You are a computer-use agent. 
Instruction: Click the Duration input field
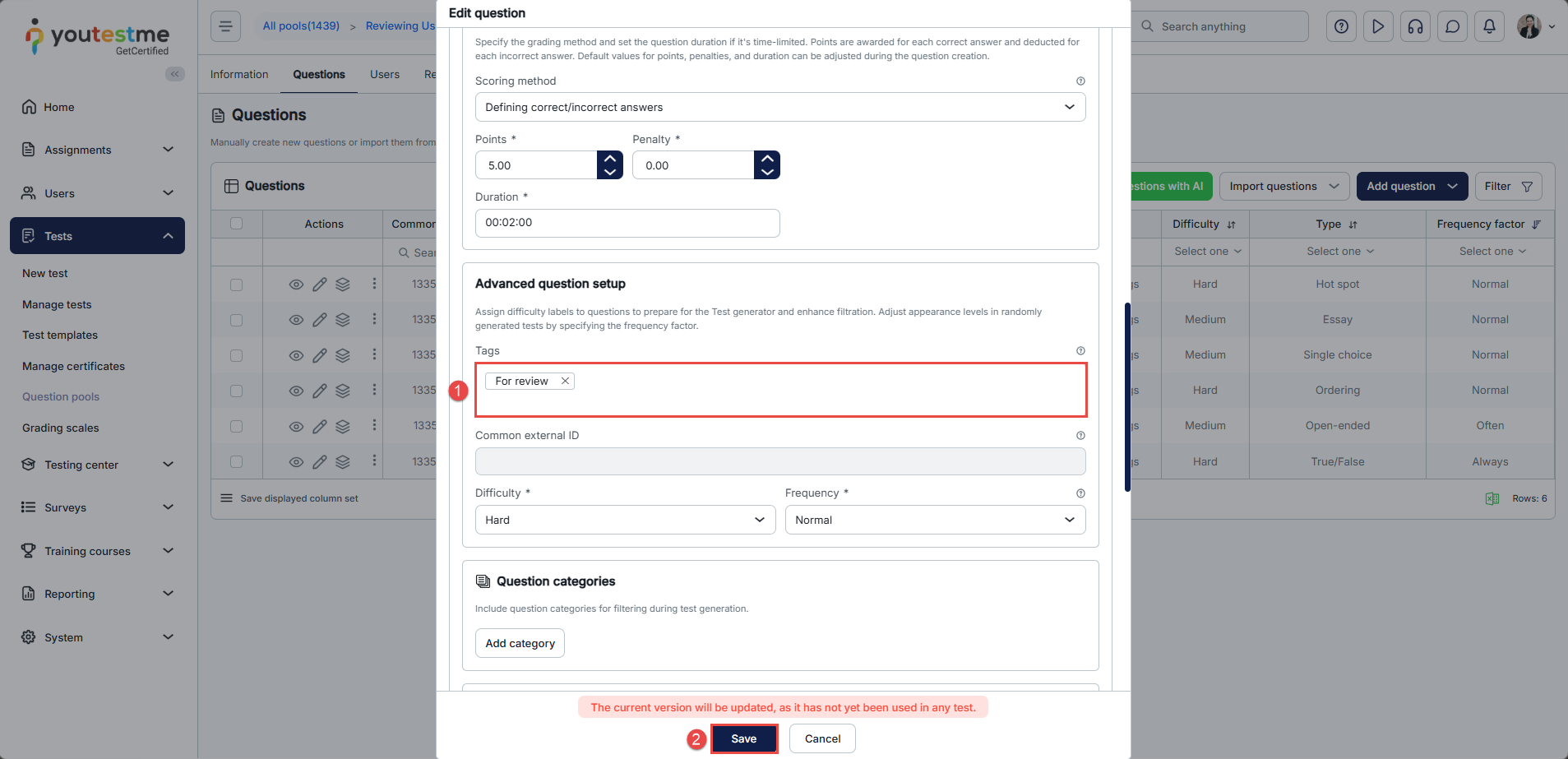coord(627,223)
